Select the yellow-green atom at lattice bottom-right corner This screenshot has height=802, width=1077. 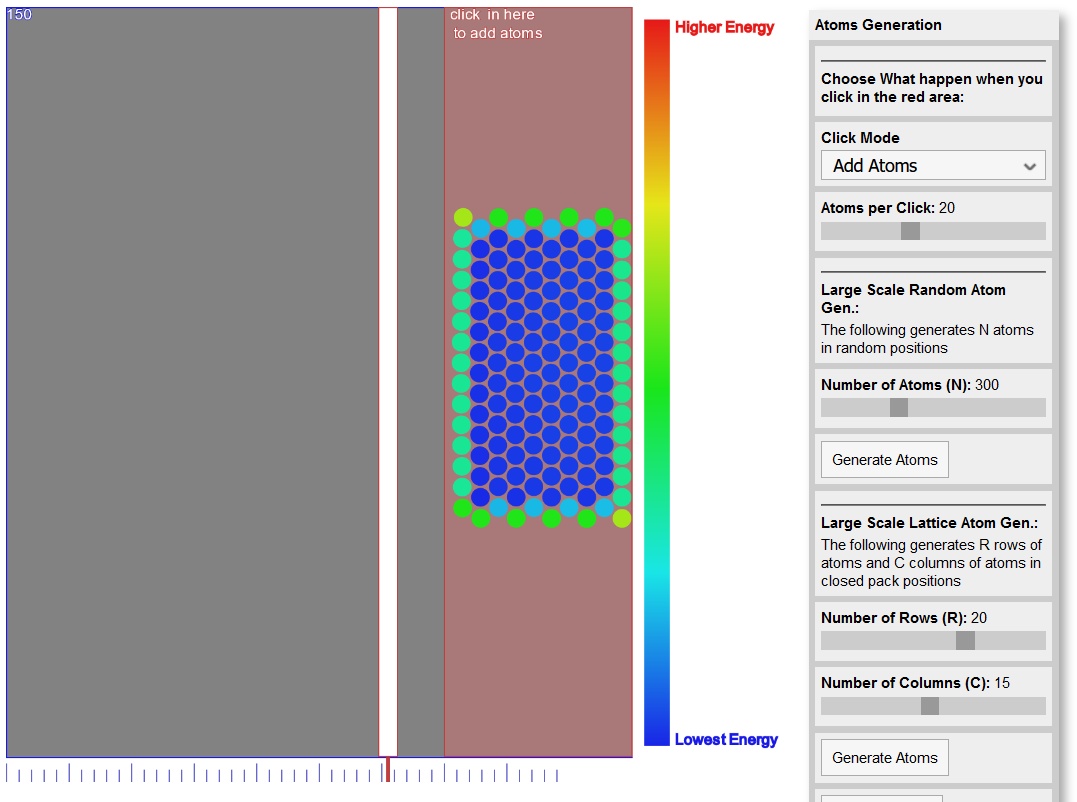[x=622, y=518]
